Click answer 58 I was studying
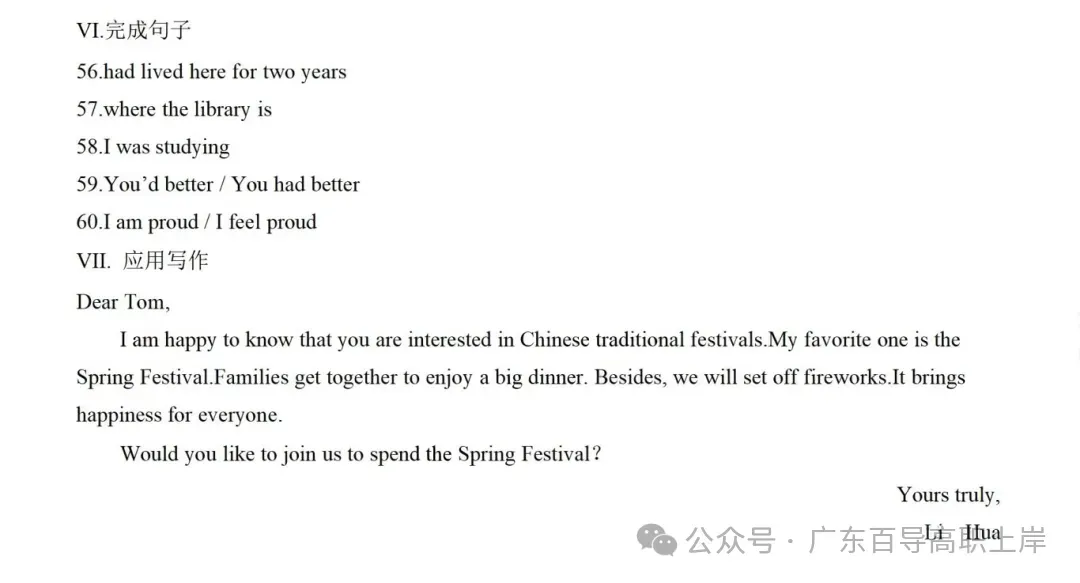Image resolution: width=1080 pixels, height=583 pixels. [153, 147]
